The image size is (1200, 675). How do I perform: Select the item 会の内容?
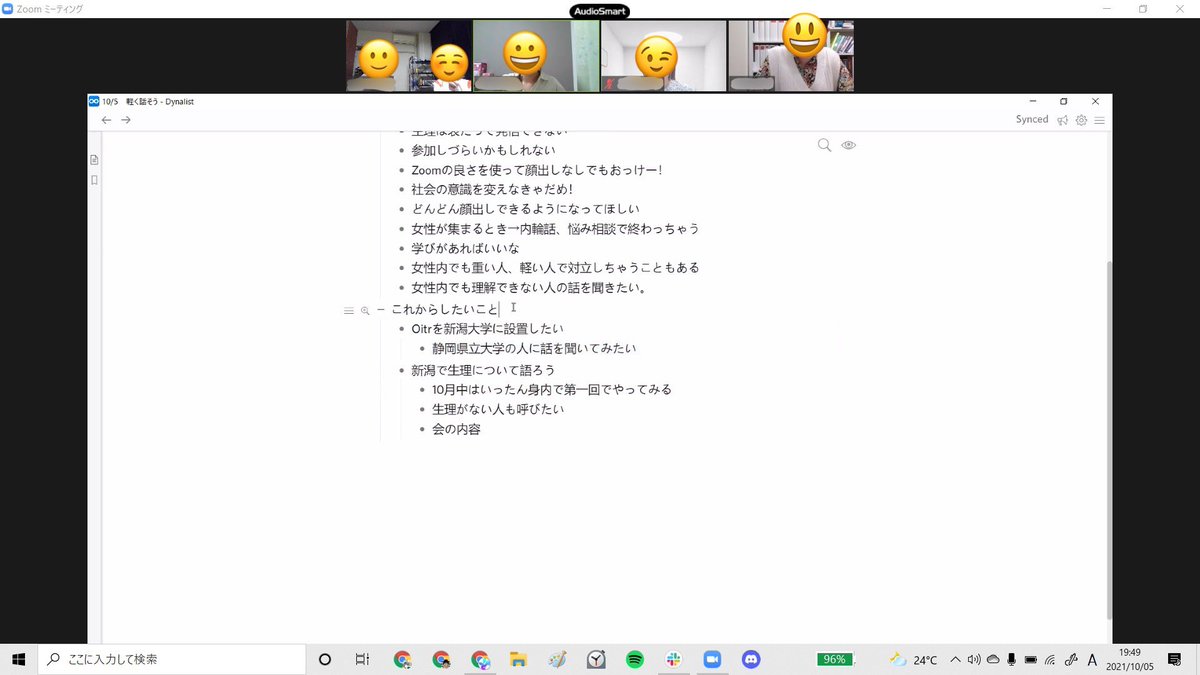(x=456, y=429)
